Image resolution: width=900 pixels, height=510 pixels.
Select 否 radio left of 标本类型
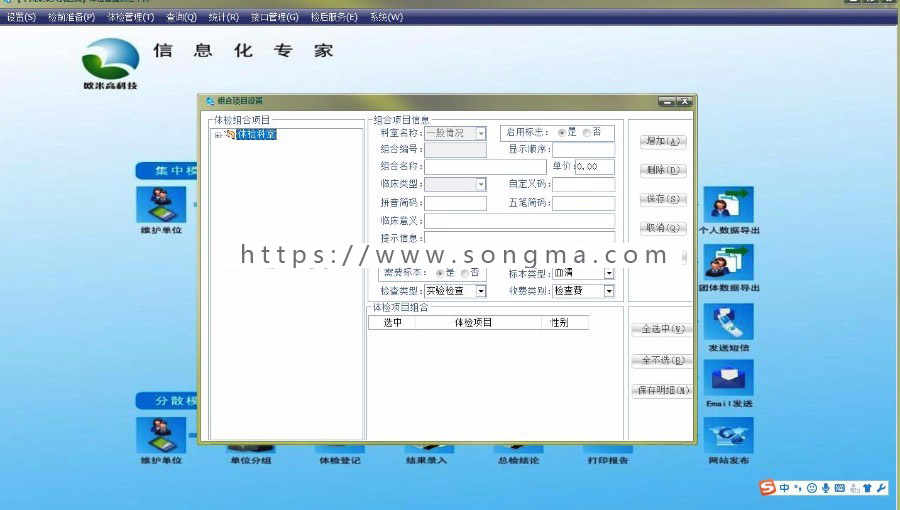(465, 273)
